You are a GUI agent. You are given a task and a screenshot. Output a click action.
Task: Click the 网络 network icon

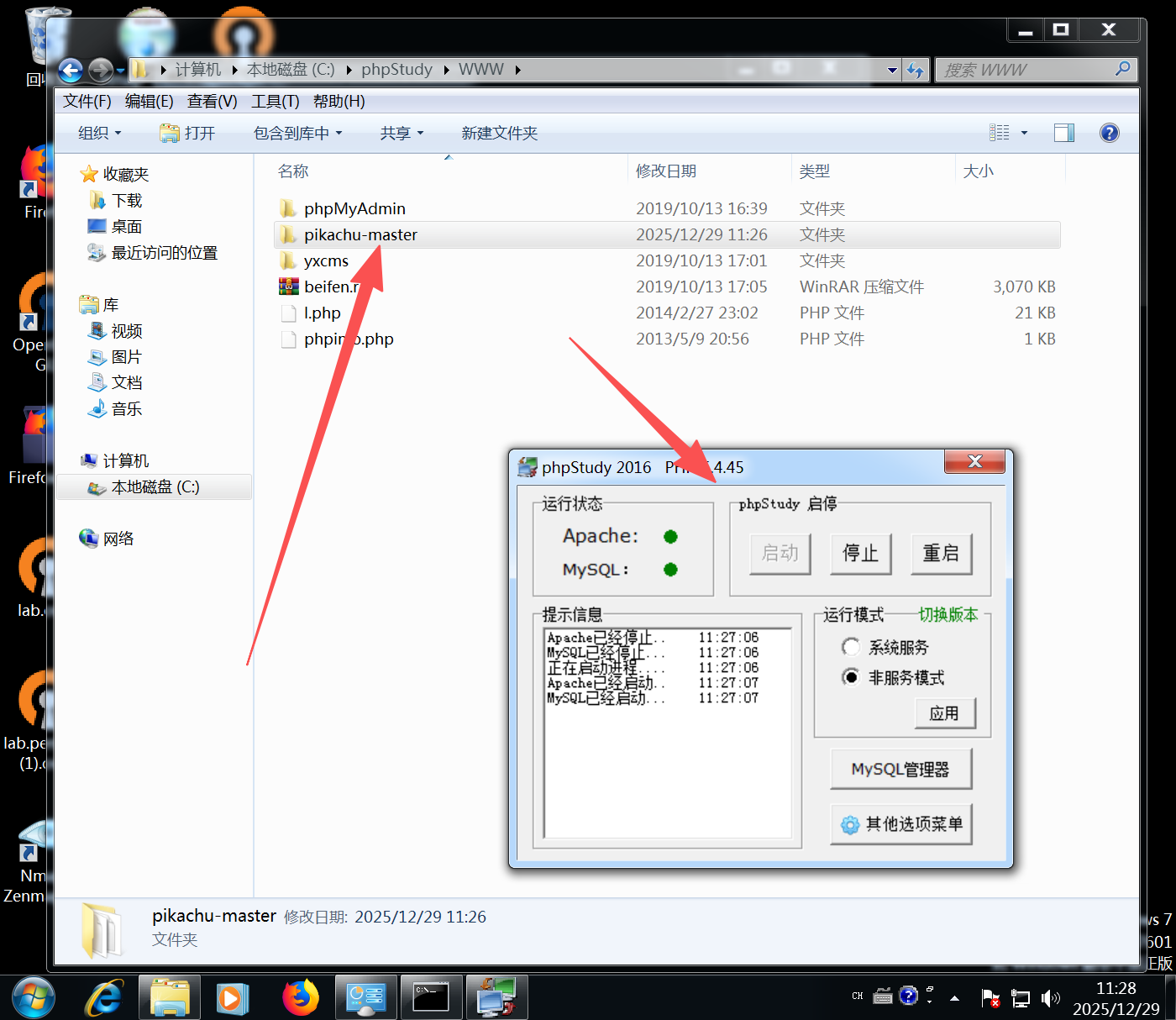tap(89, 538)
